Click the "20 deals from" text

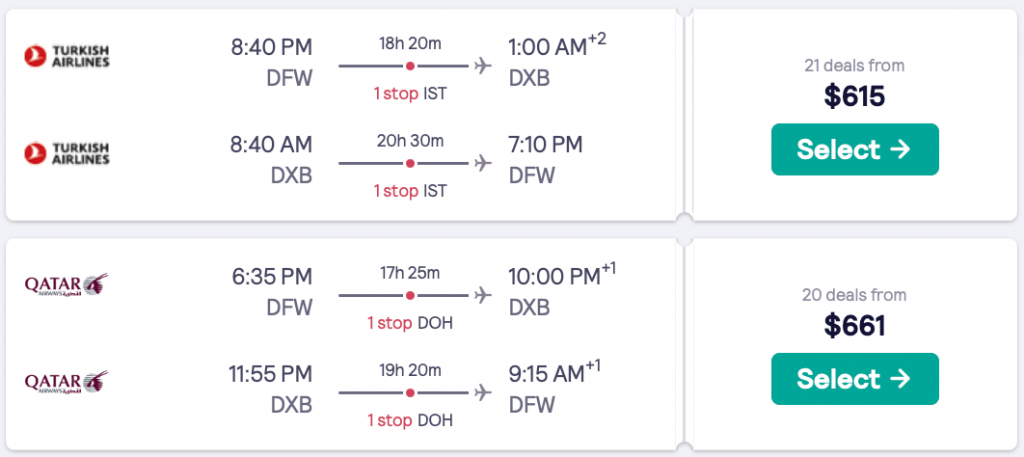[855, 295]
